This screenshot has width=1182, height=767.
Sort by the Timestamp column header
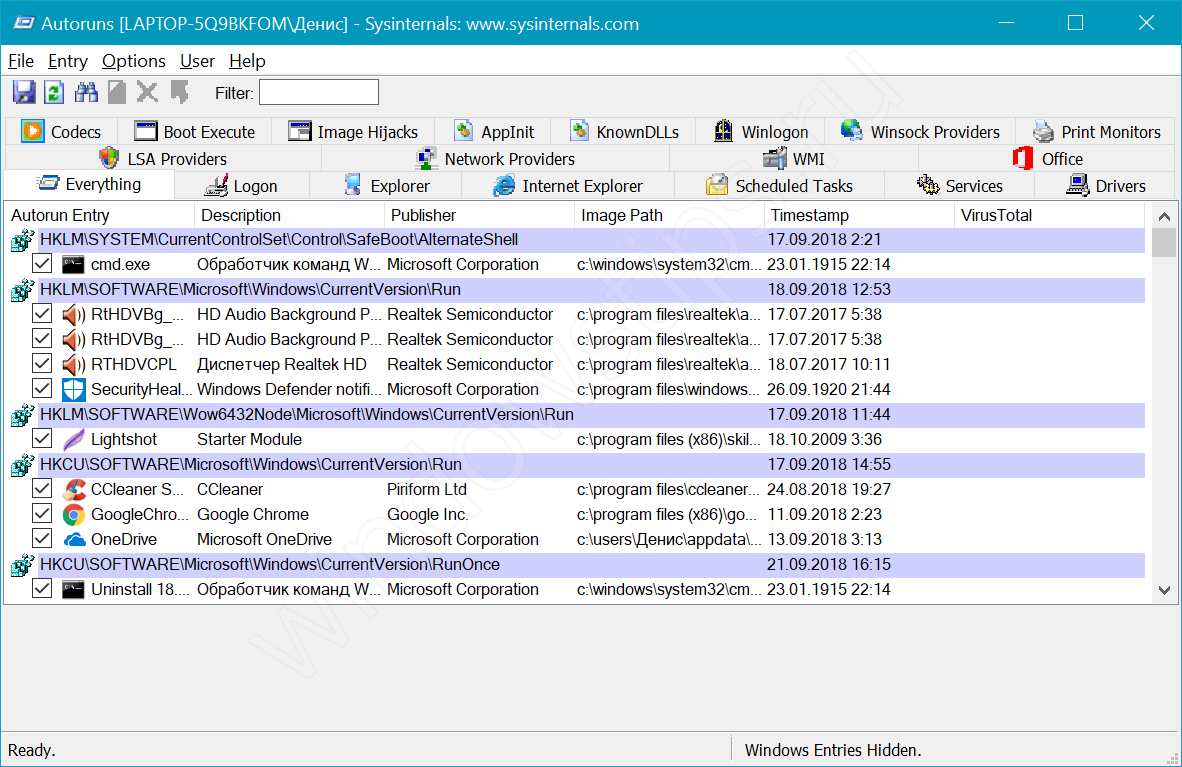pyautogui.click(x=809, y=215)
